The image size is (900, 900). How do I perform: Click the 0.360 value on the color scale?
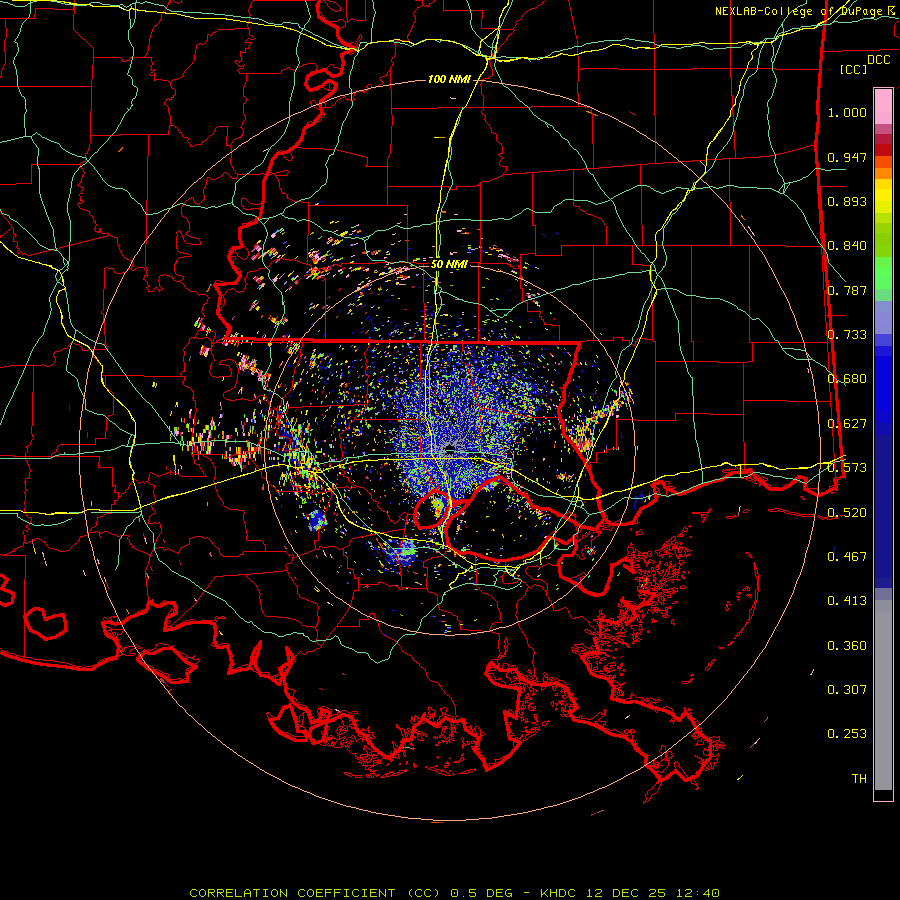847,645
